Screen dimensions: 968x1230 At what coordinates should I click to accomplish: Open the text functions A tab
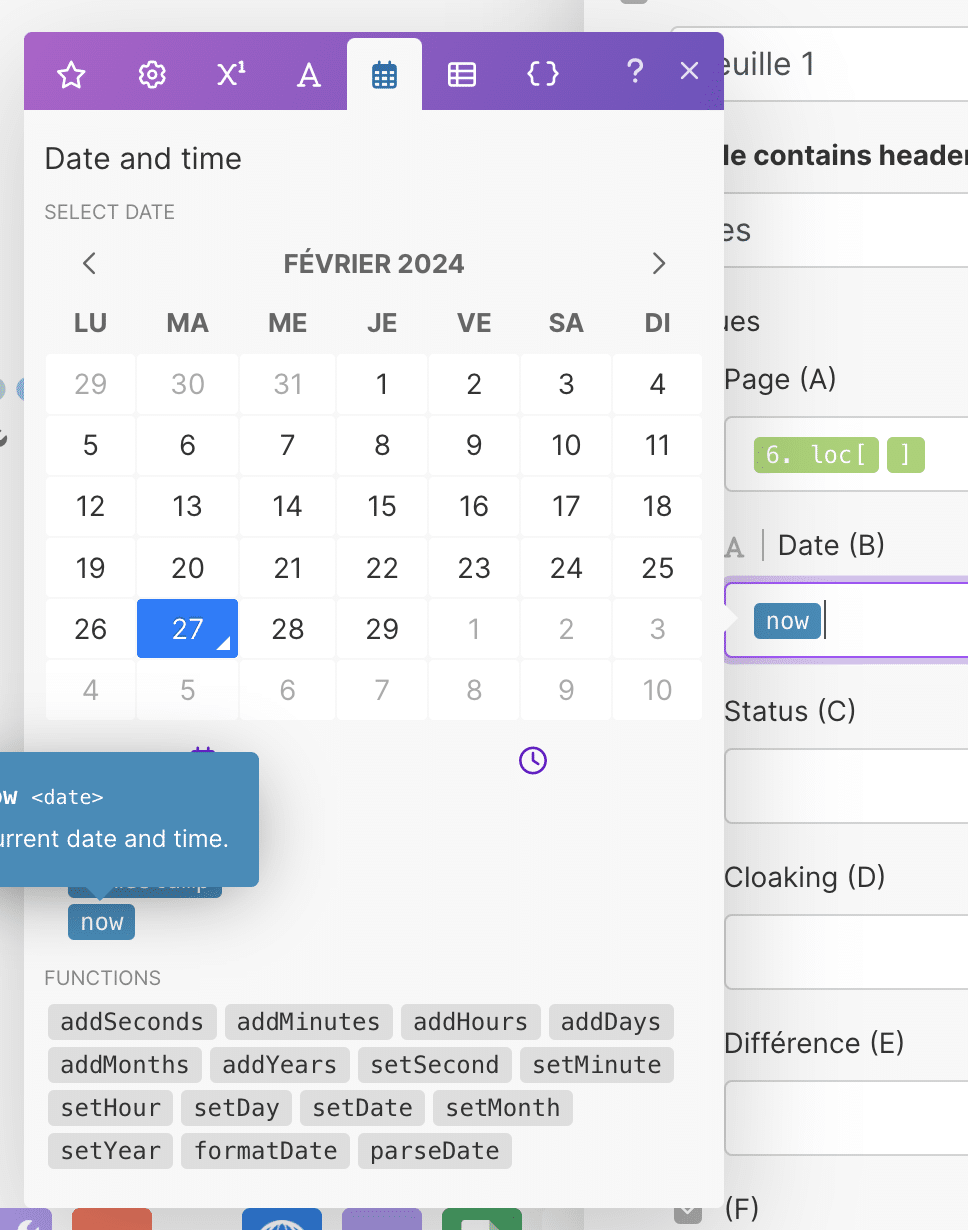coord(309,75)
